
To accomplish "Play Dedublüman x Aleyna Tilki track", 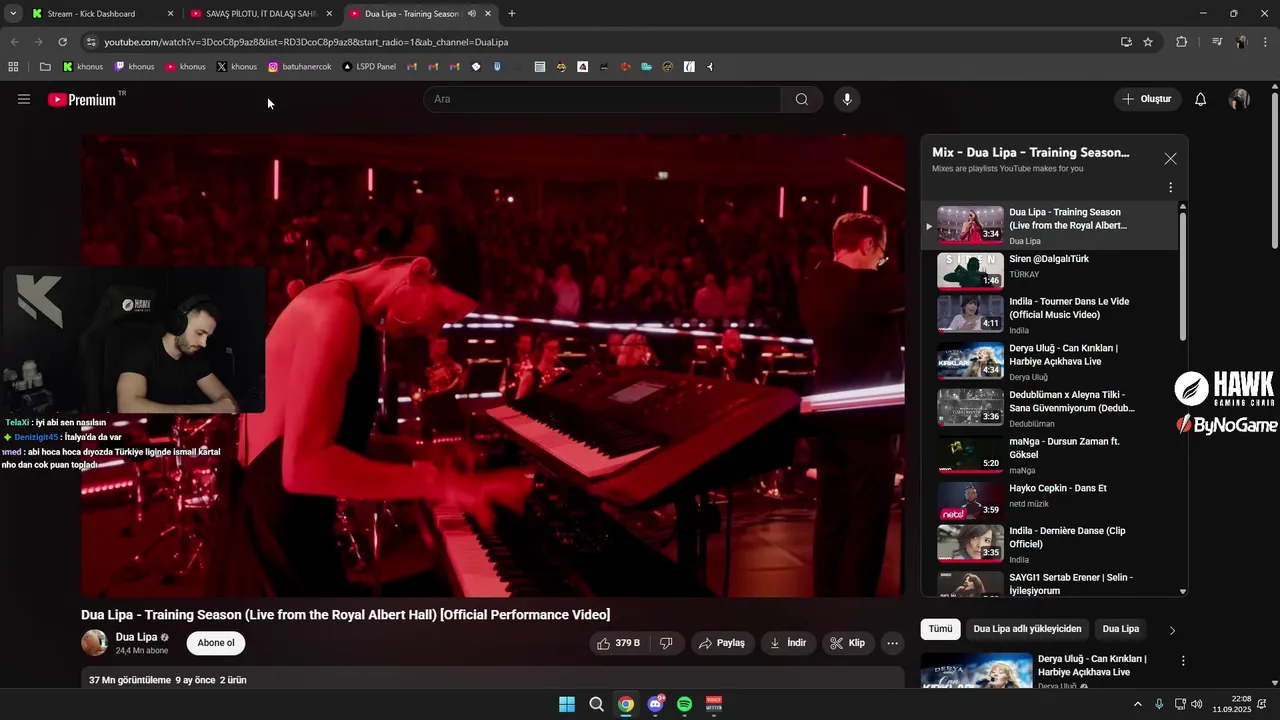I will click(1050, 407).
